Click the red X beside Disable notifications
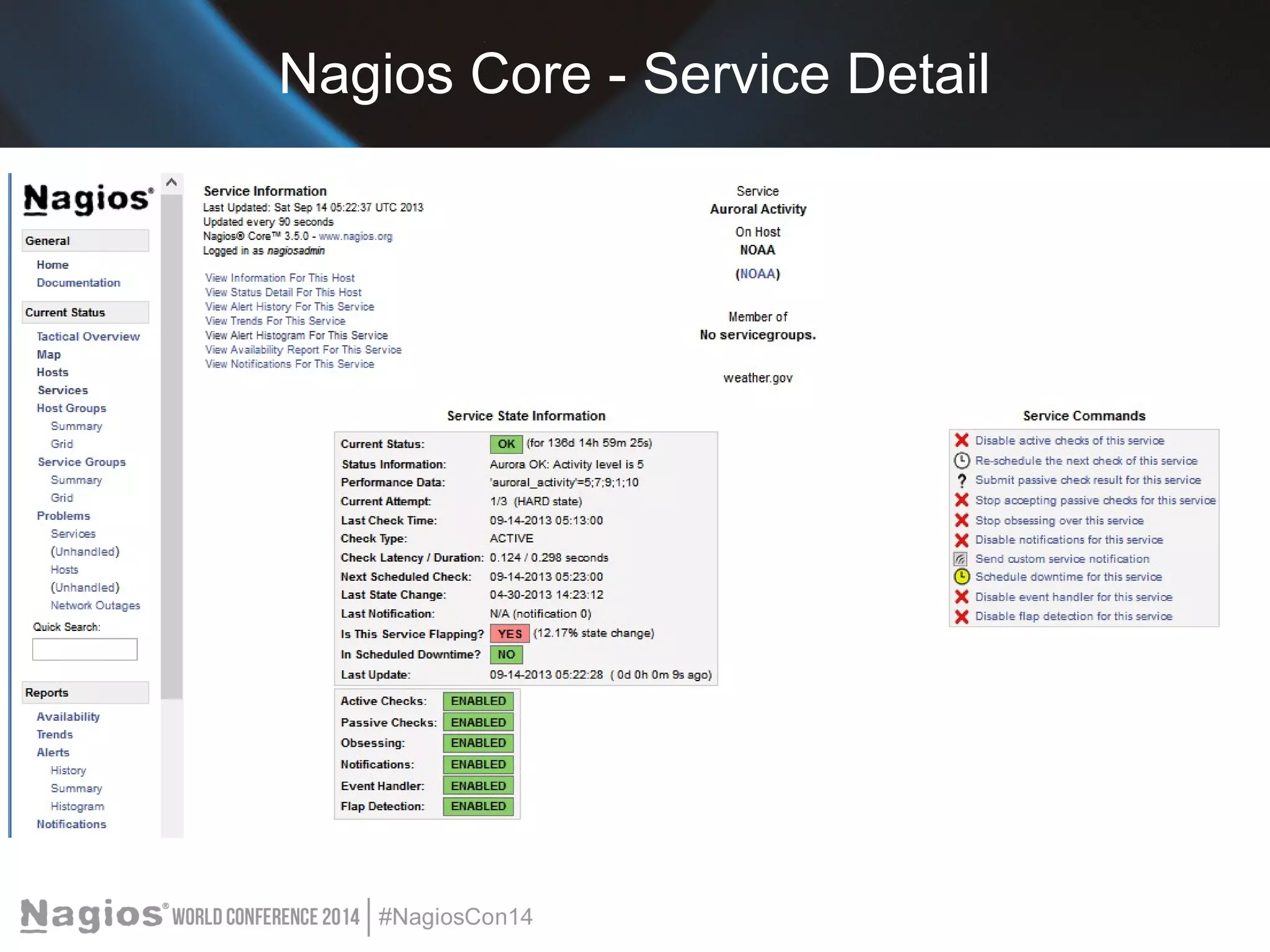1270x952 pixels. point(961,540)
